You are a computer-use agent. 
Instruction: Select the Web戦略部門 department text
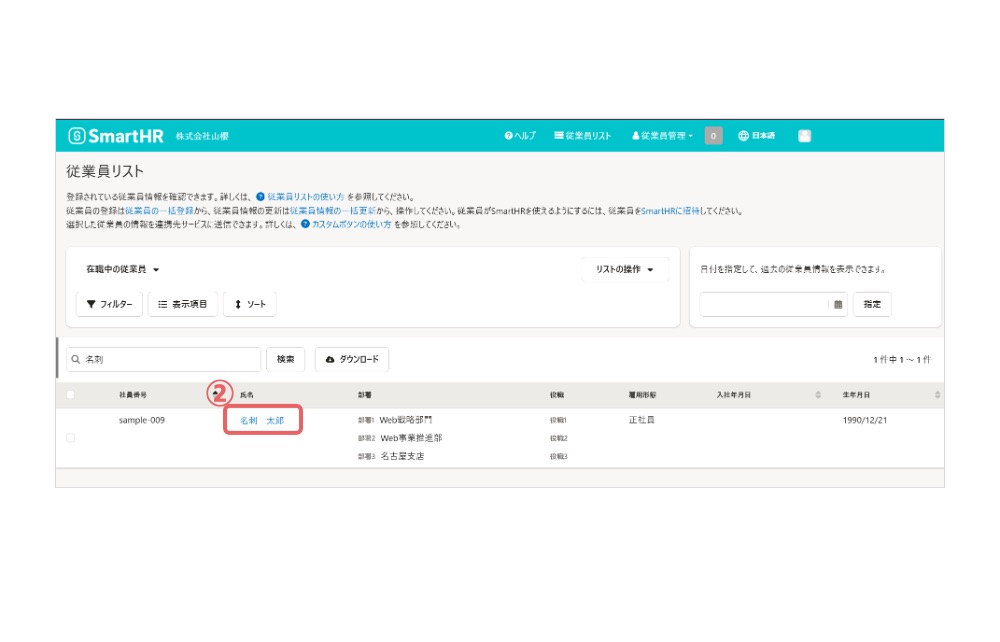click(x=406, y=420)
